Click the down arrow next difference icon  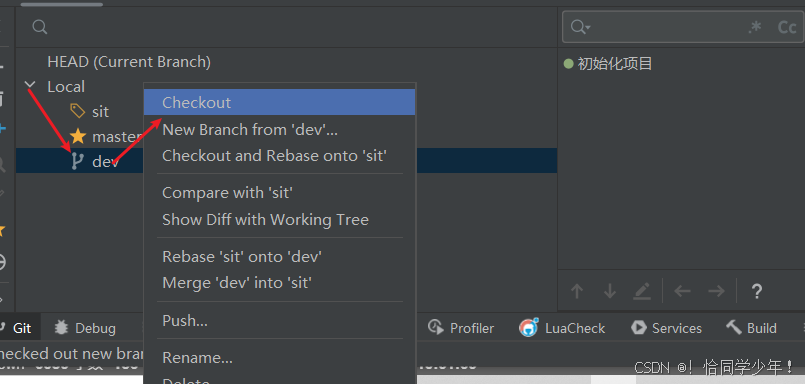tap(609, 291)
